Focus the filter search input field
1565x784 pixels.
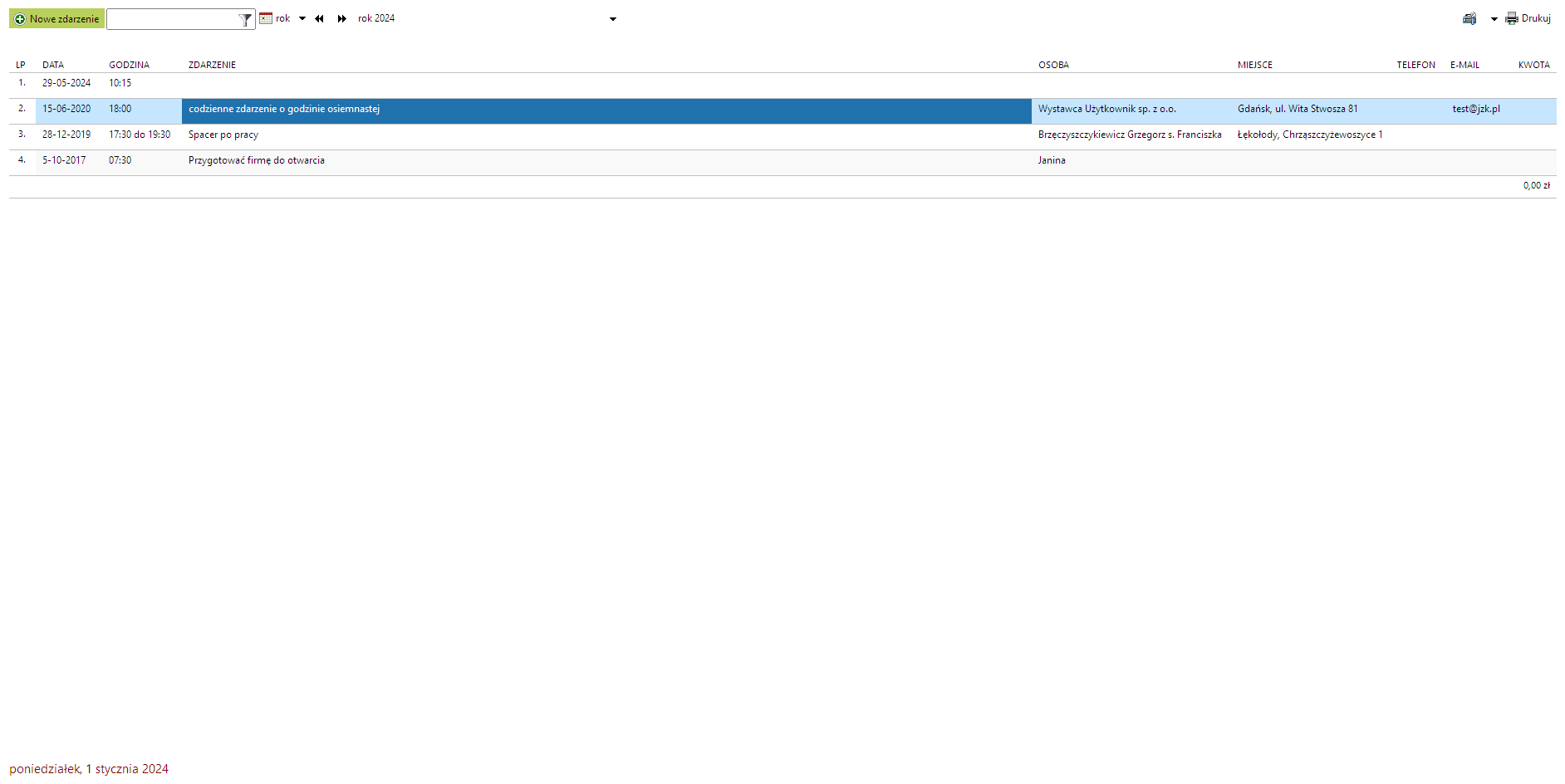pos(172,19)
